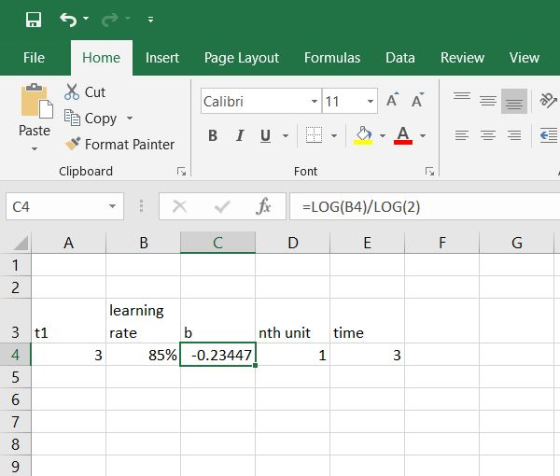Open the Page Layout tab
Screen dimensions: 560x476
point(241,59)
